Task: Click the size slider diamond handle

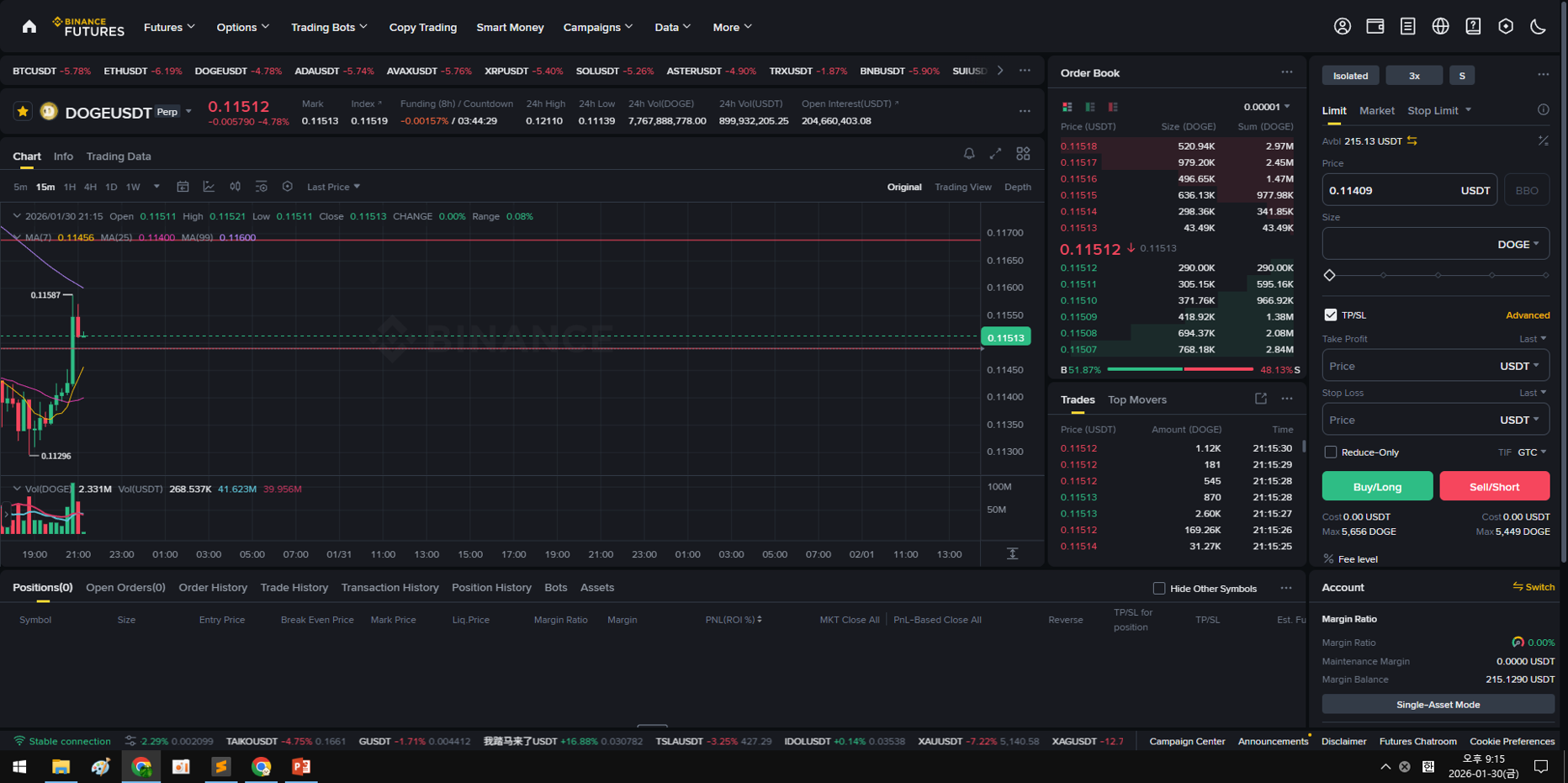Action: (1329, 275)
